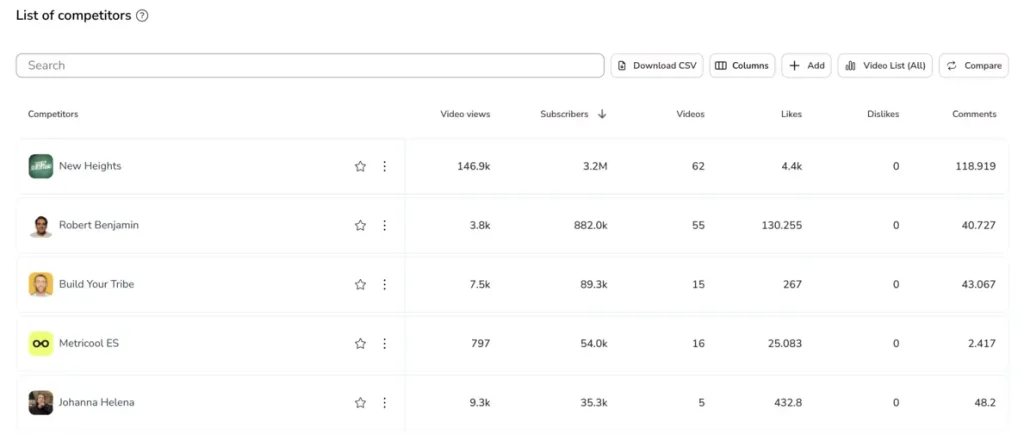Image resolution: width=1024 pixels, height=441 pixels.
Task: Click the Competitors column header
Action: tap(53, 114)
